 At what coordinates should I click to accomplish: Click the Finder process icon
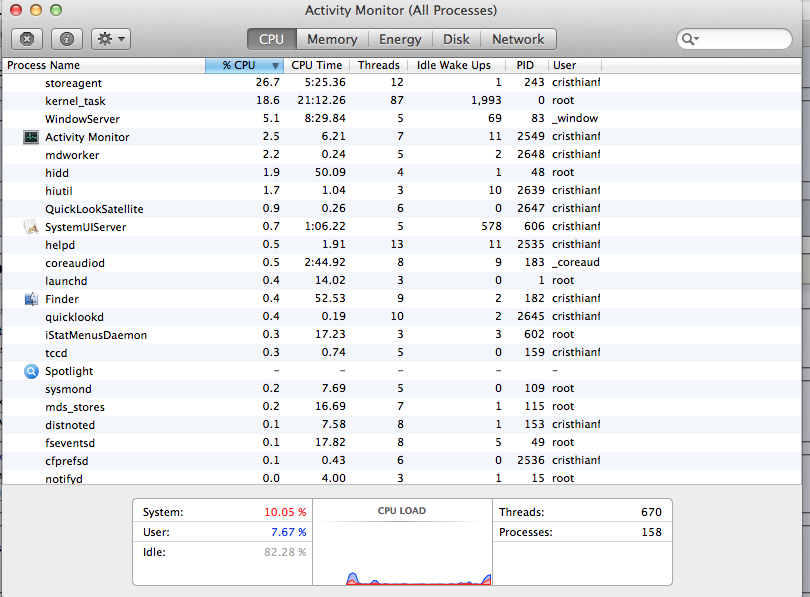(31, 298)
